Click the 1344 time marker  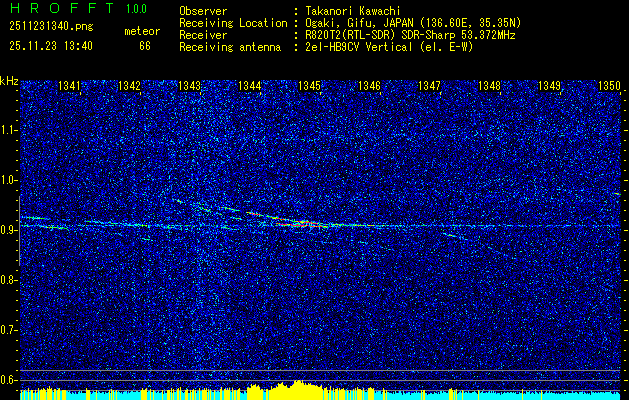click(250, 86)
